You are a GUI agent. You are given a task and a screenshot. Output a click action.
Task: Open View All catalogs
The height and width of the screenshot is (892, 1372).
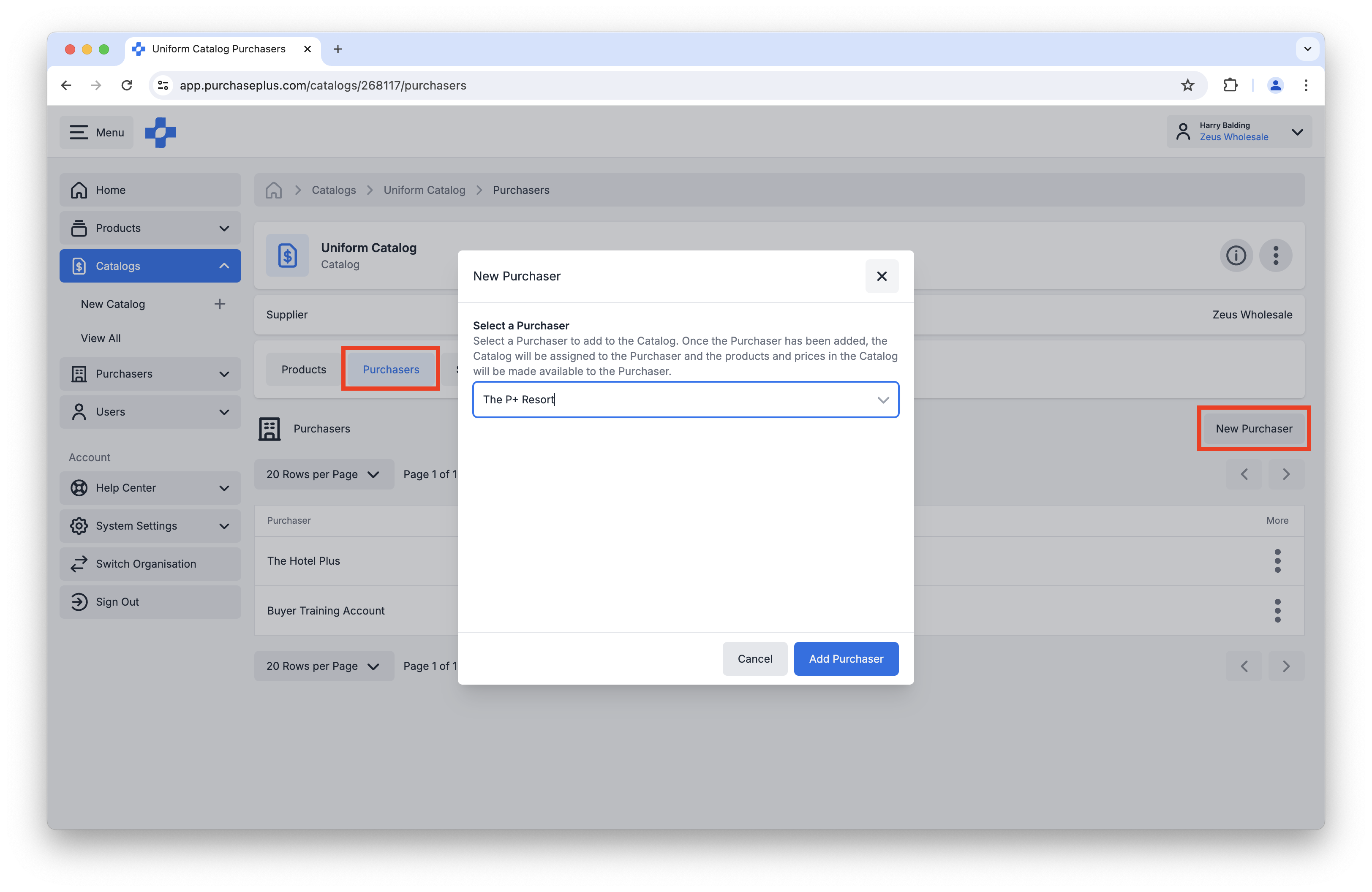coord(101,338)
